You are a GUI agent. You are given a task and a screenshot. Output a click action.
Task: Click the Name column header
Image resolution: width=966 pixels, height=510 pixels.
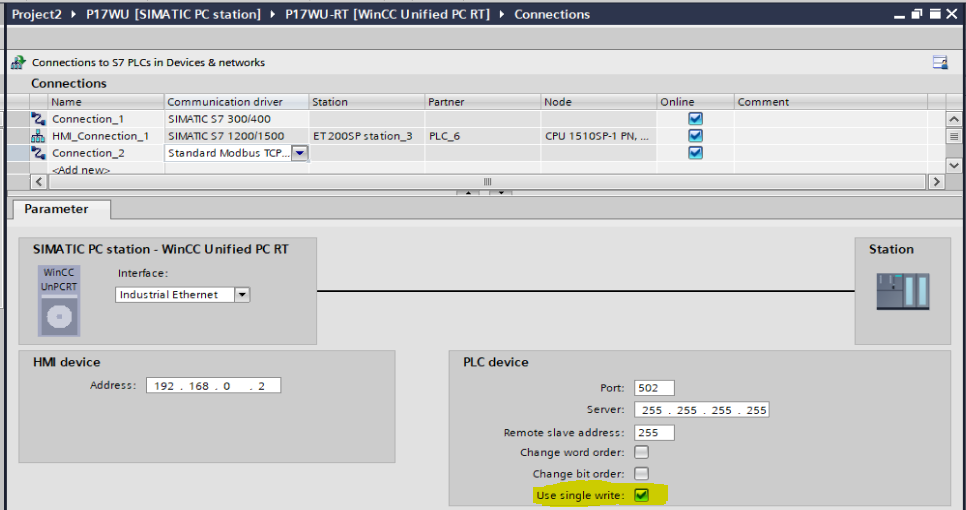click(x=106, y=102)
